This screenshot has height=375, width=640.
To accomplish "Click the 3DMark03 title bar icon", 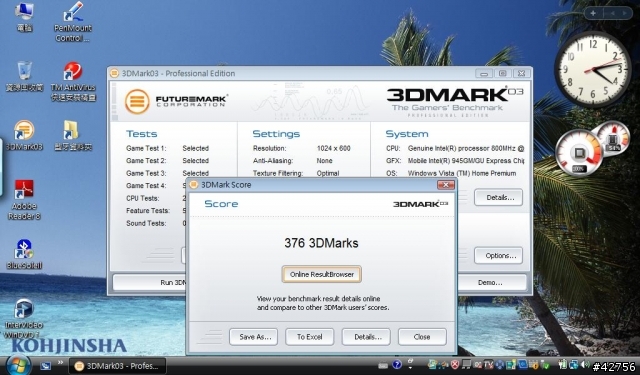I will (x=114, y=73).
